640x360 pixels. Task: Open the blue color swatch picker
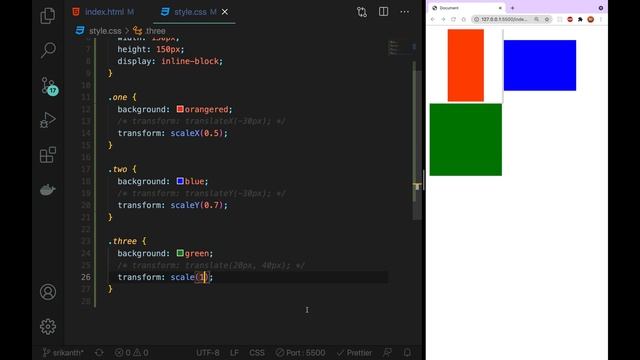coord(180,181)
